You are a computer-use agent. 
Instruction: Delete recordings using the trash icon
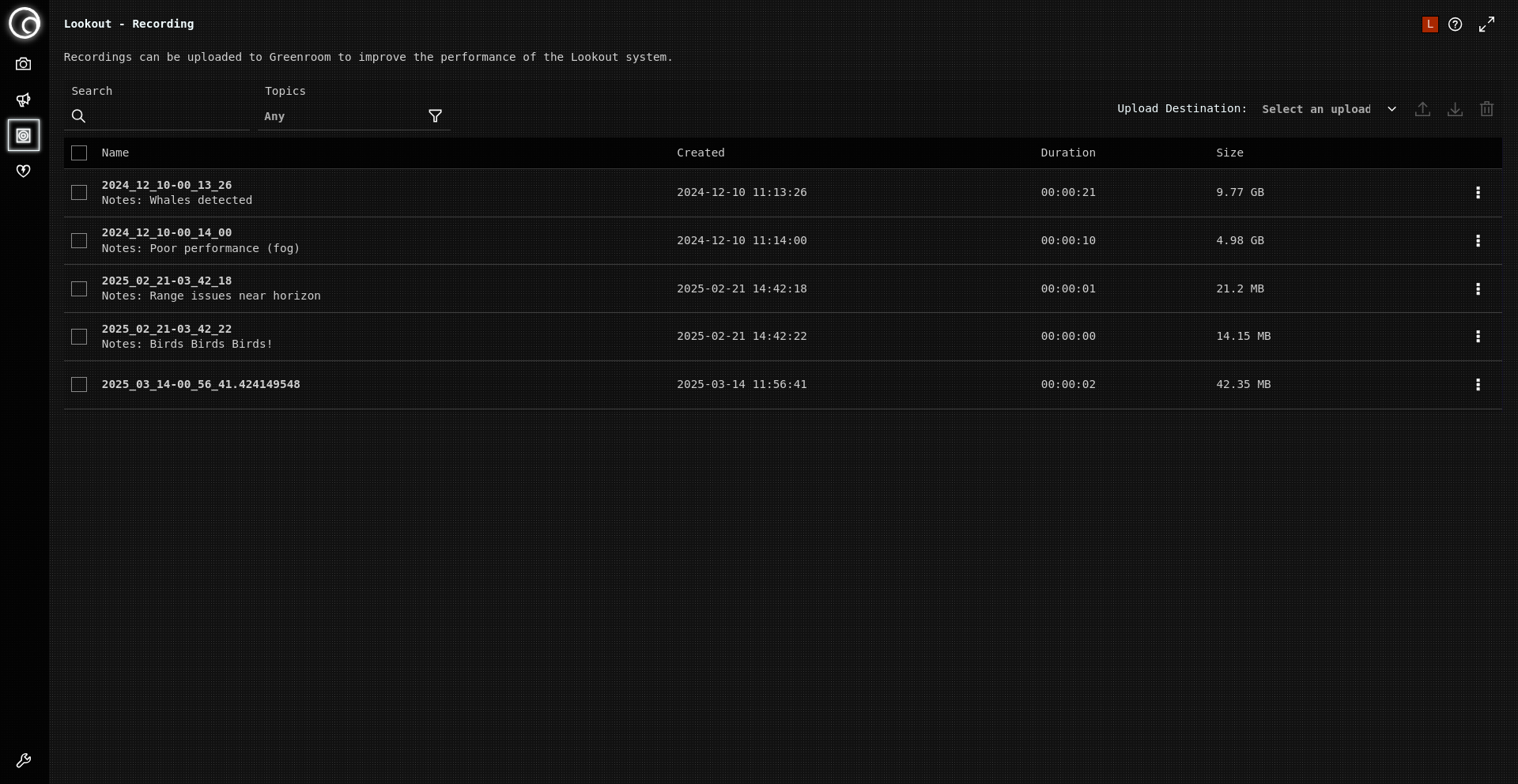tap(1486, 109)
